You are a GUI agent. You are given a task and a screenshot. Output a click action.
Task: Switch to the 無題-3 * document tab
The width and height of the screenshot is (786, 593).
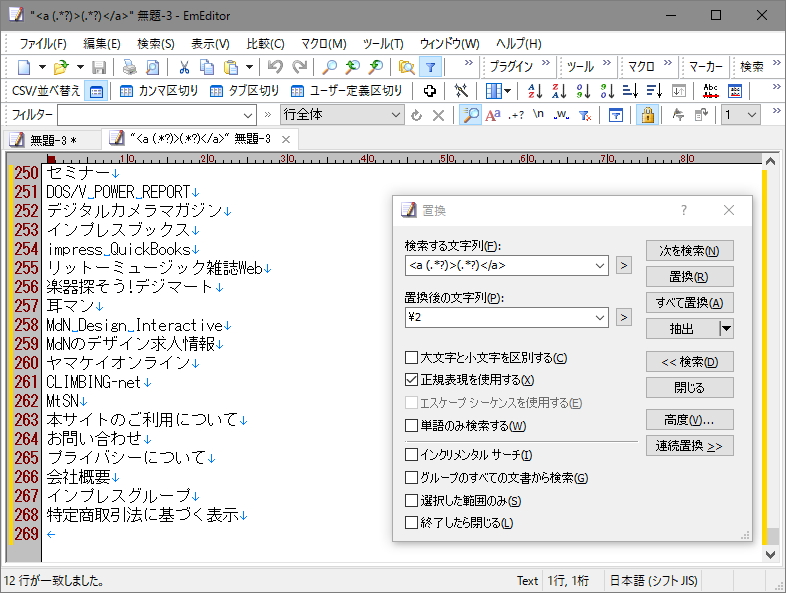click(x=53, y=140)
